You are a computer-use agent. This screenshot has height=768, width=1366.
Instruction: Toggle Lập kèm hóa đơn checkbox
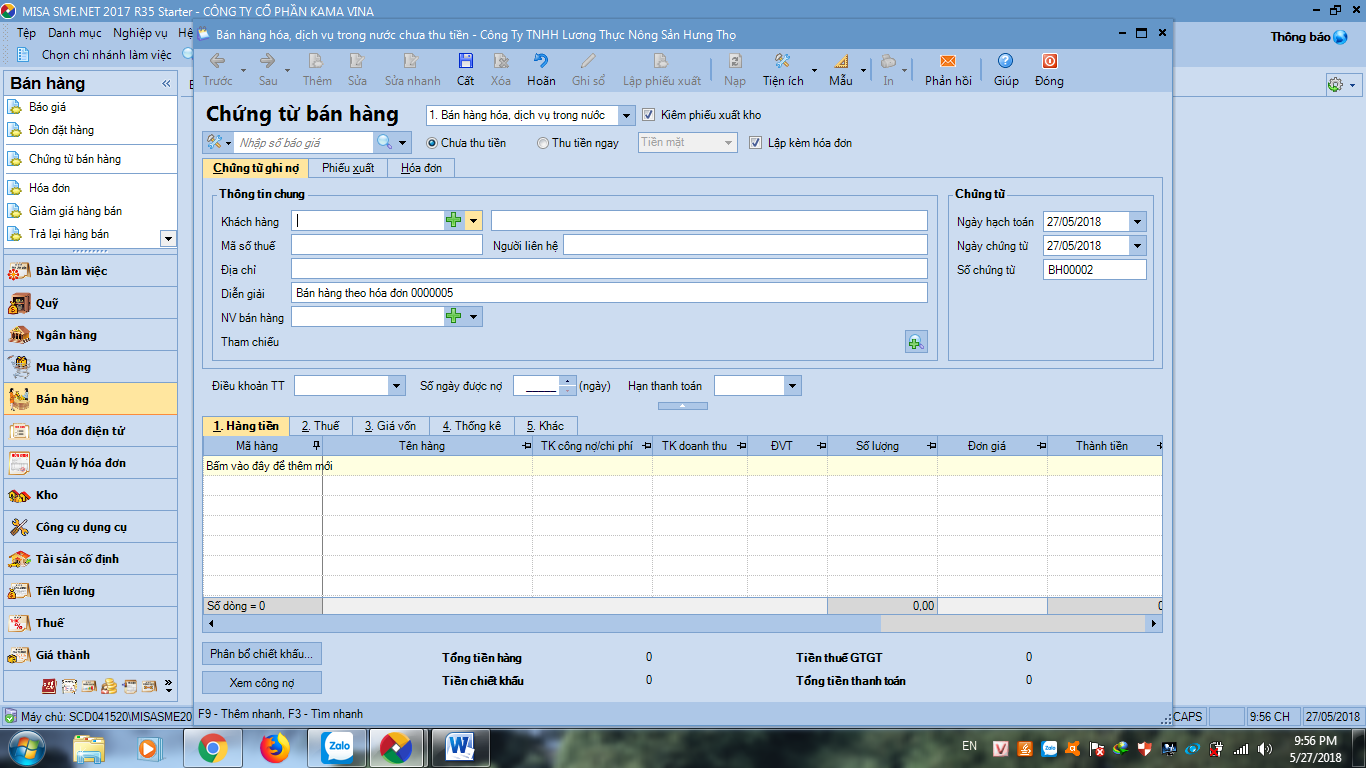tap(755, 143)
